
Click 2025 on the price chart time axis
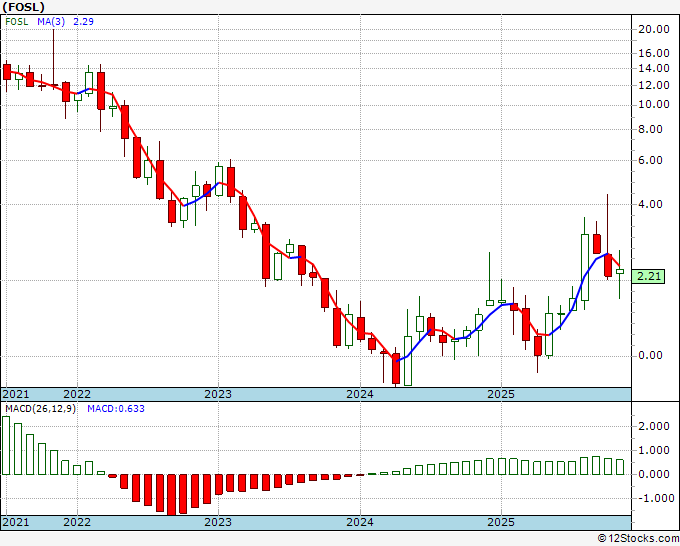[x=501, y=394]
